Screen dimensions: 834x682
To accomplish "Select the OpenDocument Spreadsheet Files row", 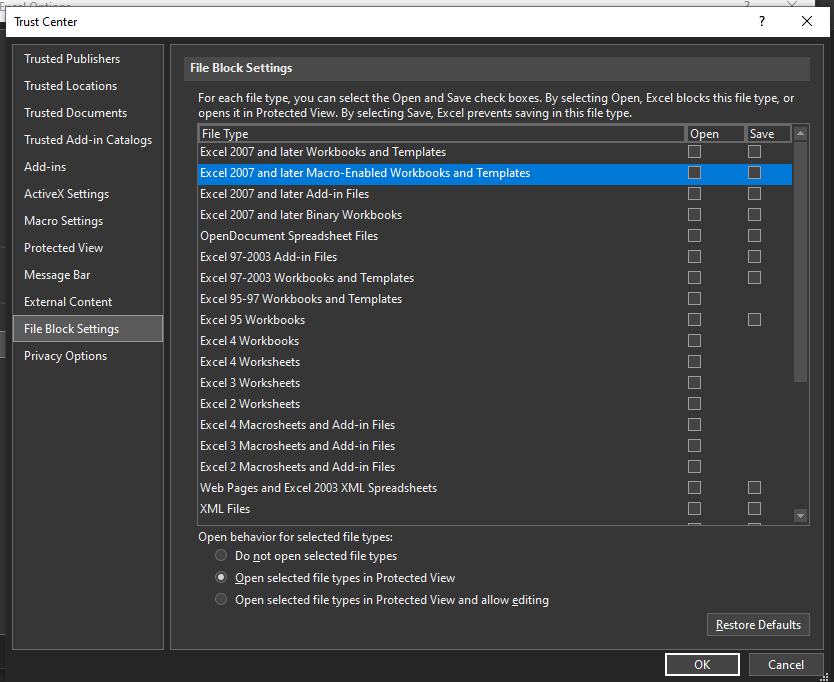I will 495,236.
